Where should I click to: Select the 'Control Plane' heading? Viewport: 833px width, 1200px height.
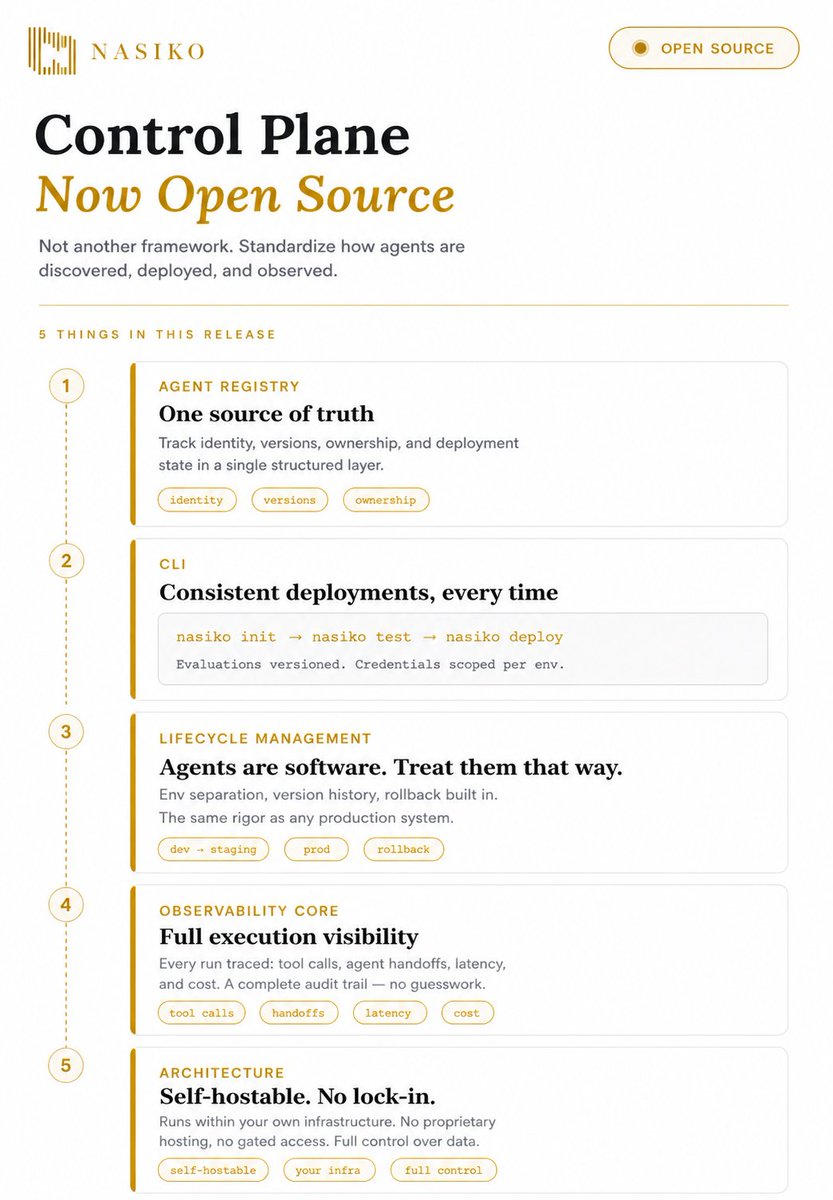[x=222, y=135]
